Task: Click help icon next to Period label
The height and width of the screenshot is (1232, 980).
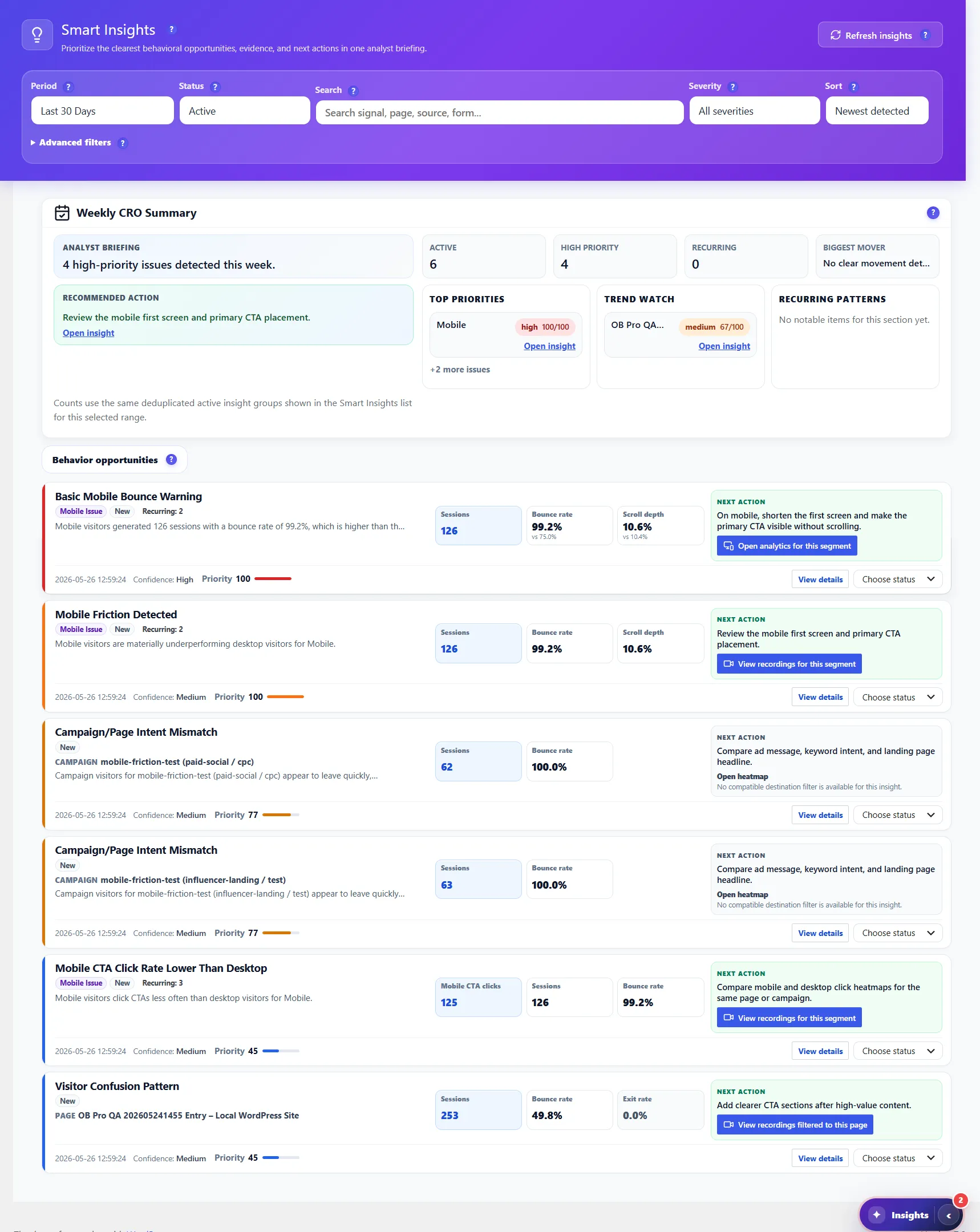Action: [68, 87]
